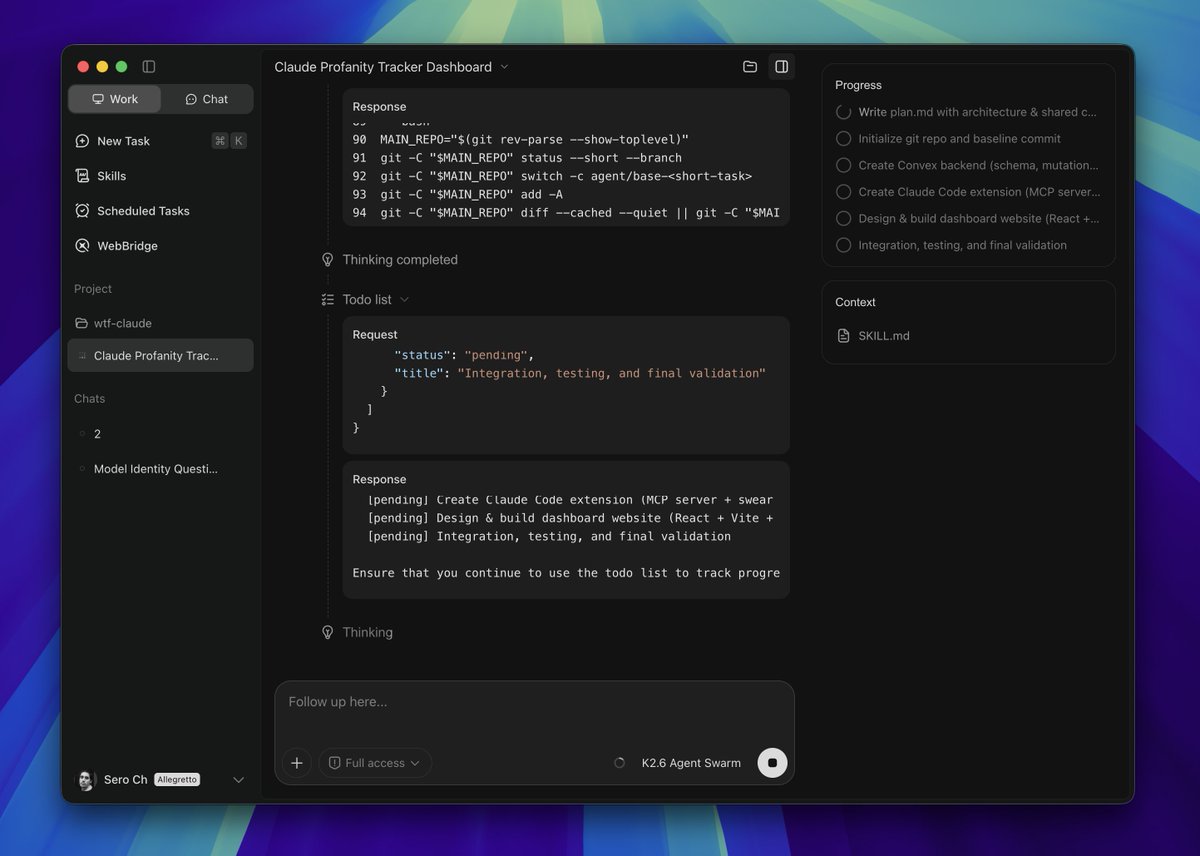Click the keyboard shortcut ⌘ K badge
Image resolution: width=1200 pixels, height=856 pixels.
[229, 141]
